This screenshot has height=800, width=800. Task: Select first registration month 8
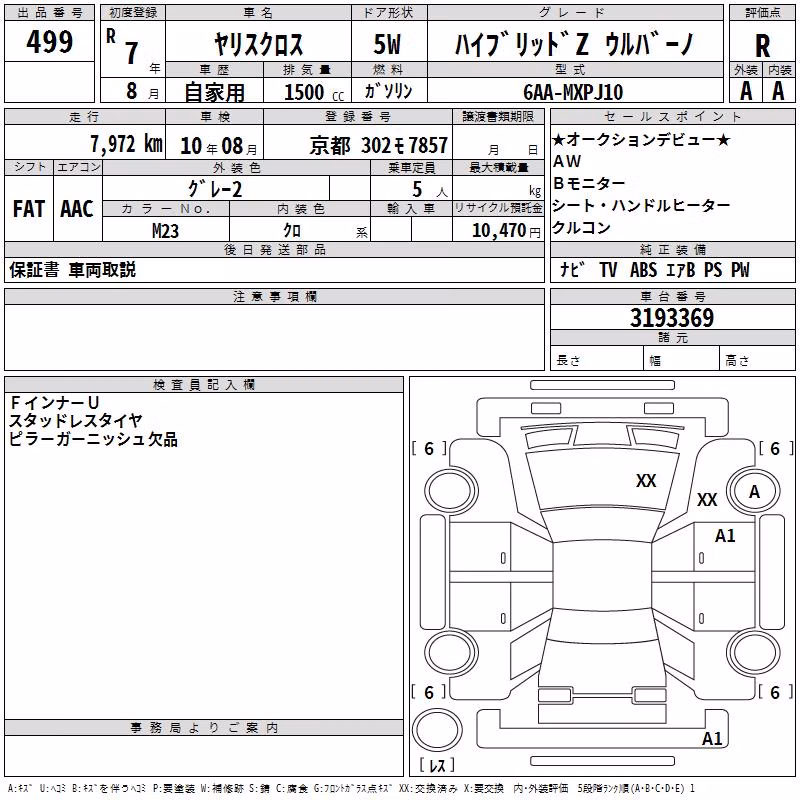[x=132, y=91]
